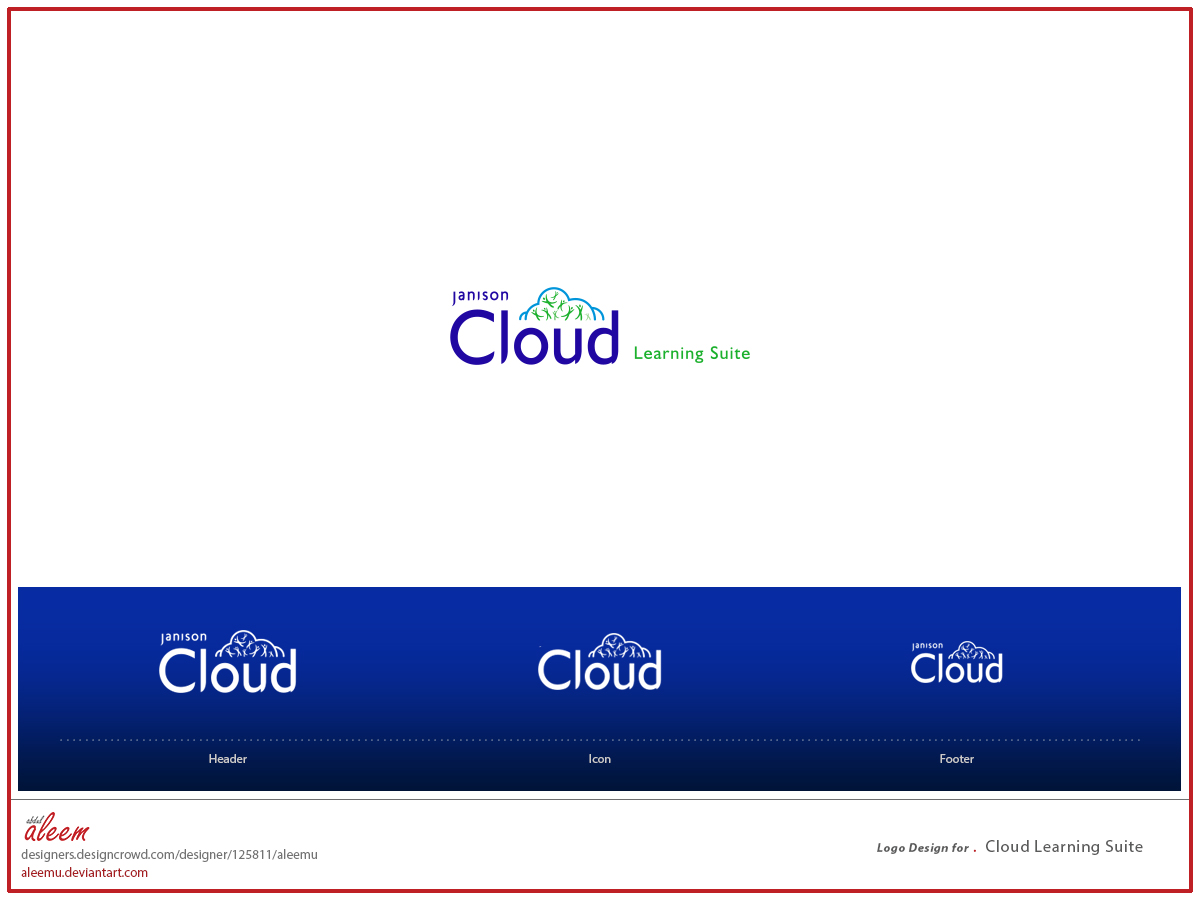
Task: Select the Footer logo variant
Action: [x=957, y=663]
